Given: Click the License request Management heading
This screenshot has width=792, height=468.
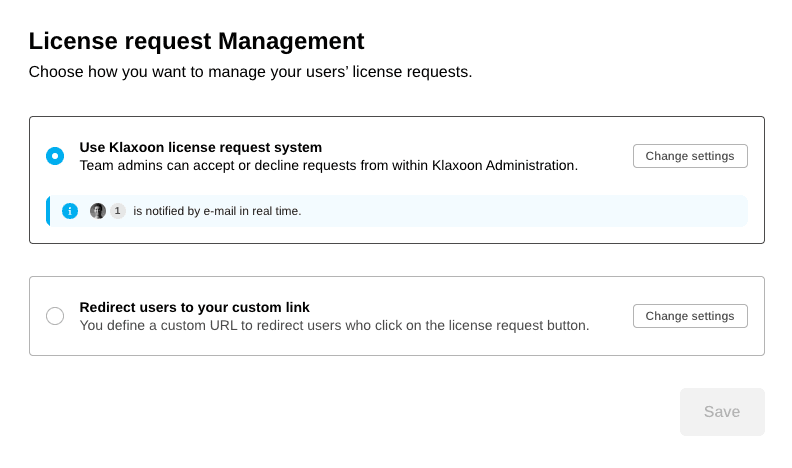Looking at the screenshot, I should click(196, 41).
